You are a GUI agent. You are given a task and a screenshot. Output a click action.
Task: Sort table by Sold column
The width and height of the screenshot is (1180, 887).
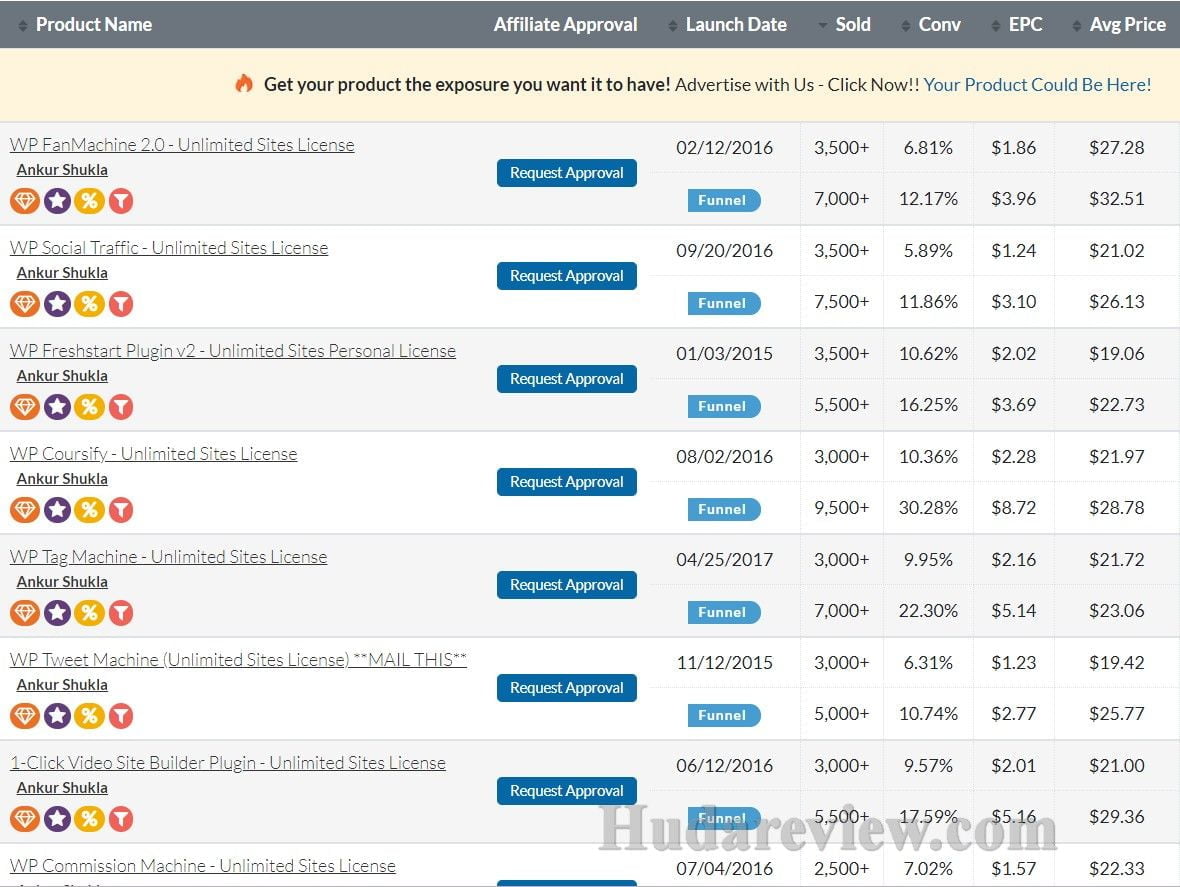point(844,25)
